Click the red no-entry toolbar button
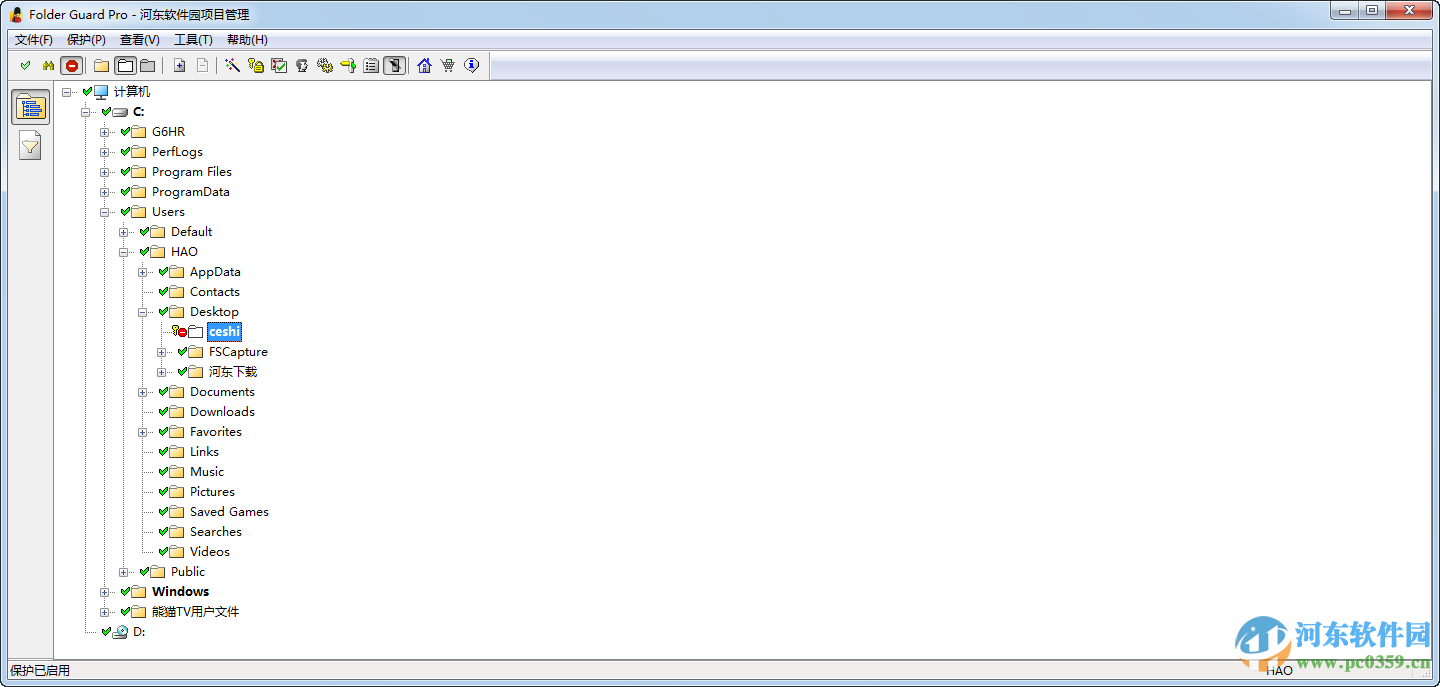 [x=71, y=66]
